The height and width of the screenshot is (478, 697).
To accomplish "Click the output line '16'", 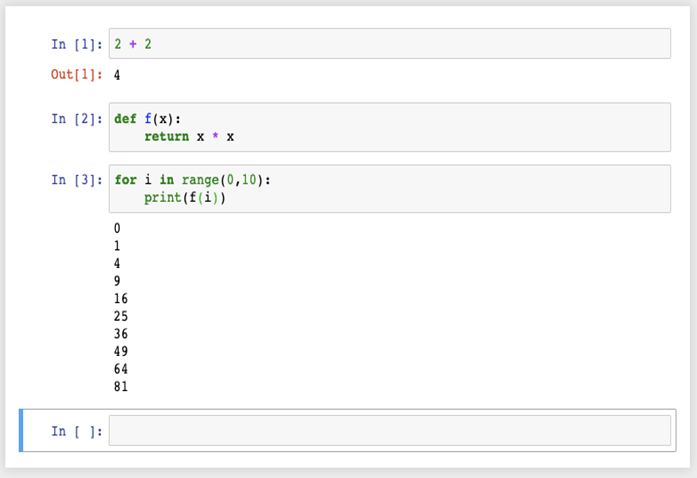I will pos(121,298).
